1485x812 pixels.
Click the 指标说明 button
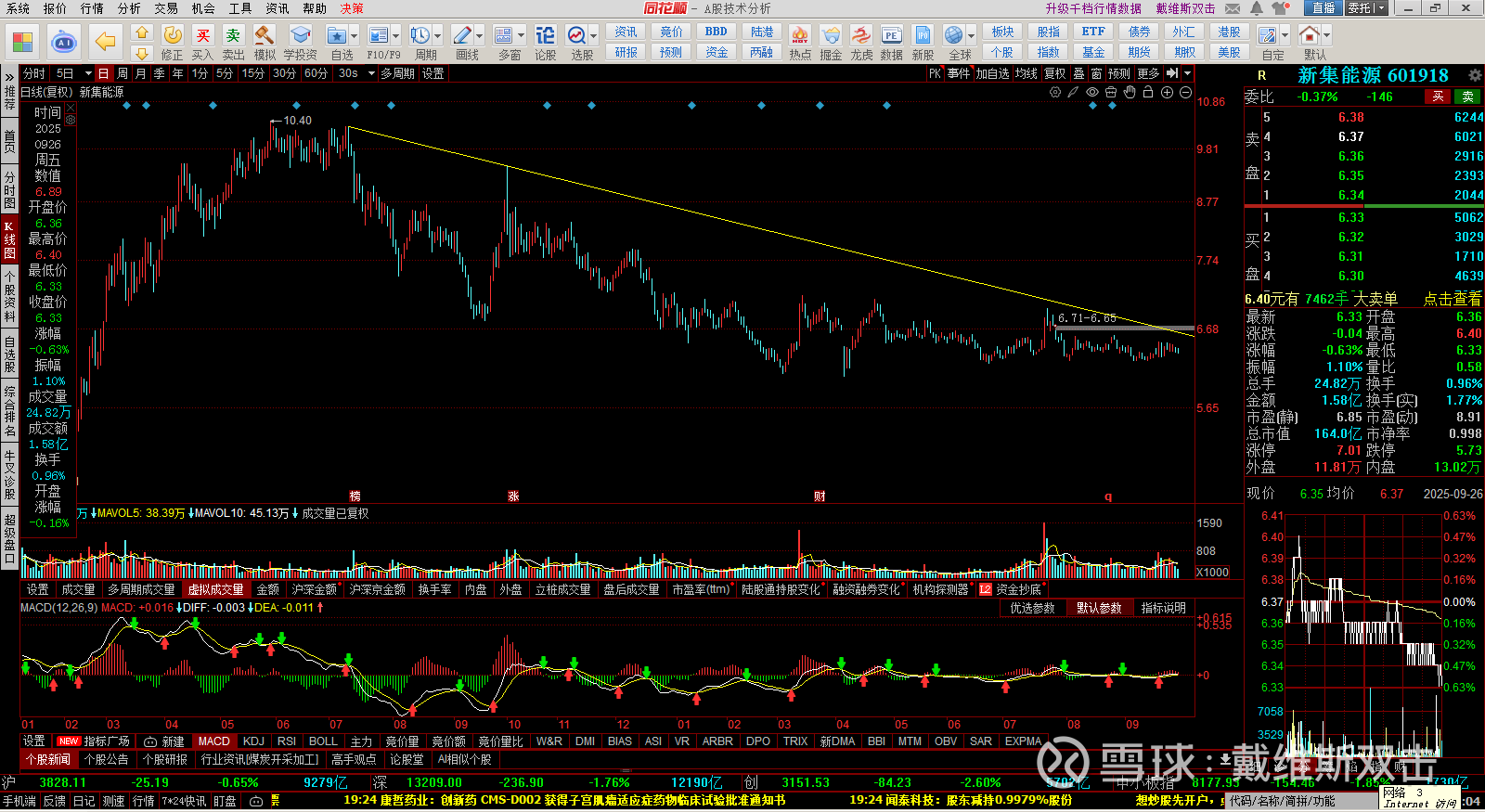[1164, 608]
